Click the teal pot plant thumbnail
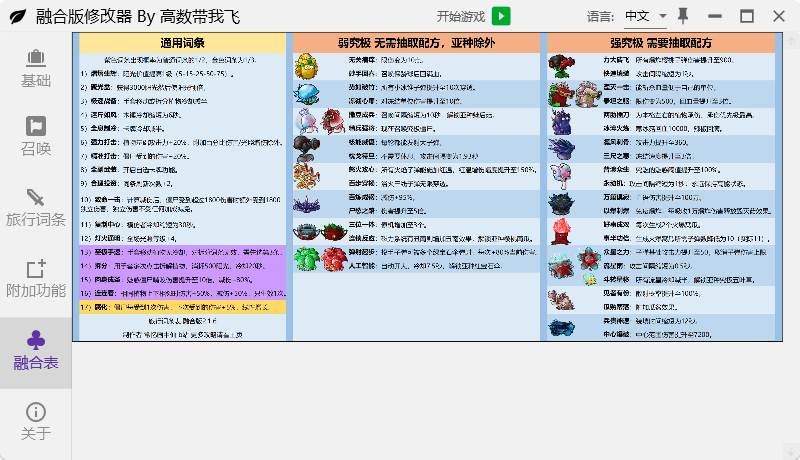Screen dimensions: 800x460 click(x=306, y=232)
